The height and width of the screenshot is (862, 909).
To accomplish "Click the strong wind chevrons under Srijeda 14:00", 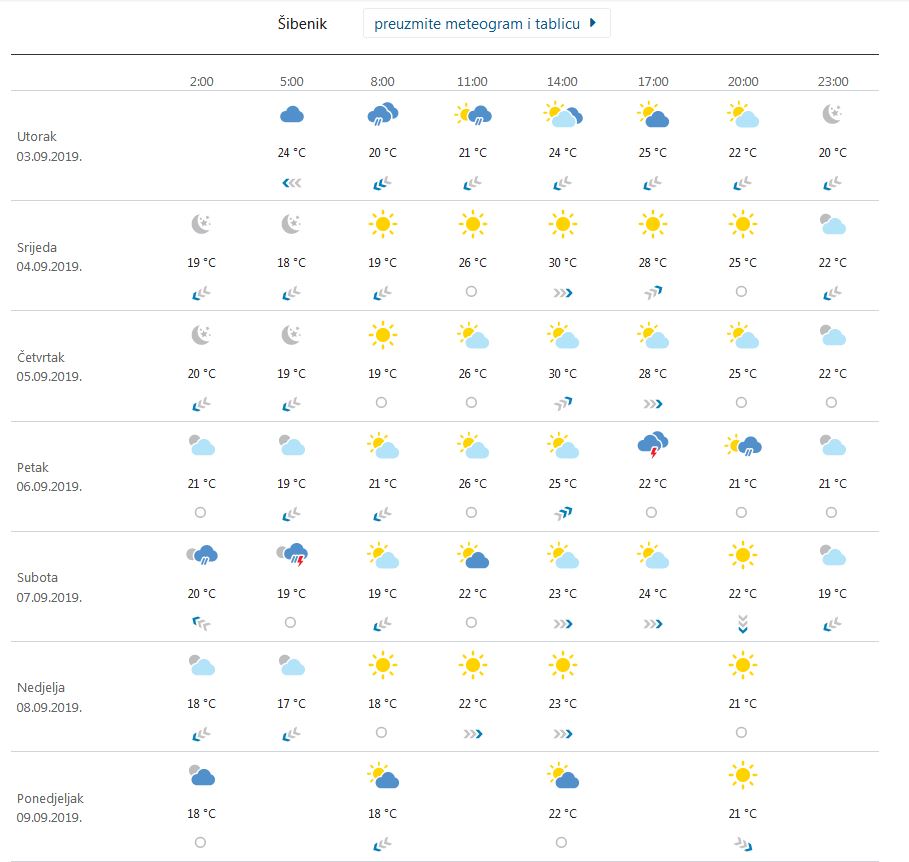I will (562, 292).
